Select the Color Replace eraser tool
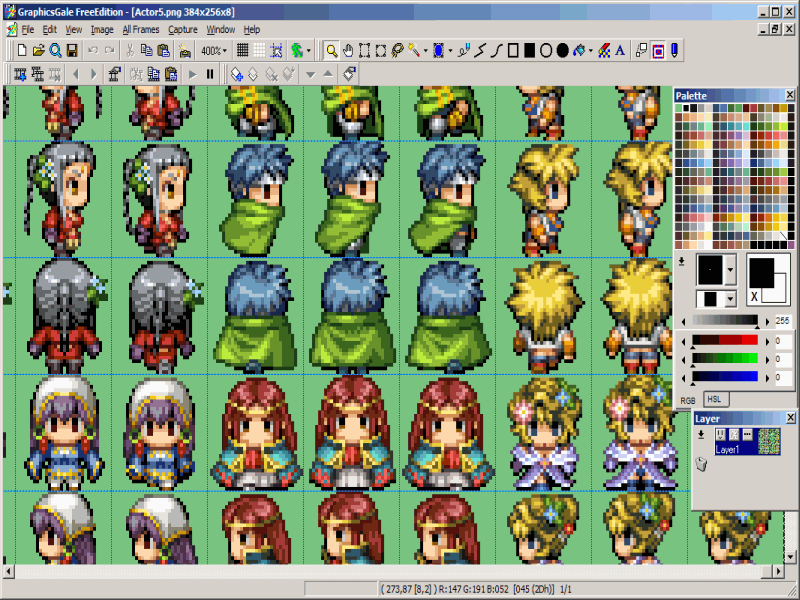The image size is (800, 600). tap(604, 51)
